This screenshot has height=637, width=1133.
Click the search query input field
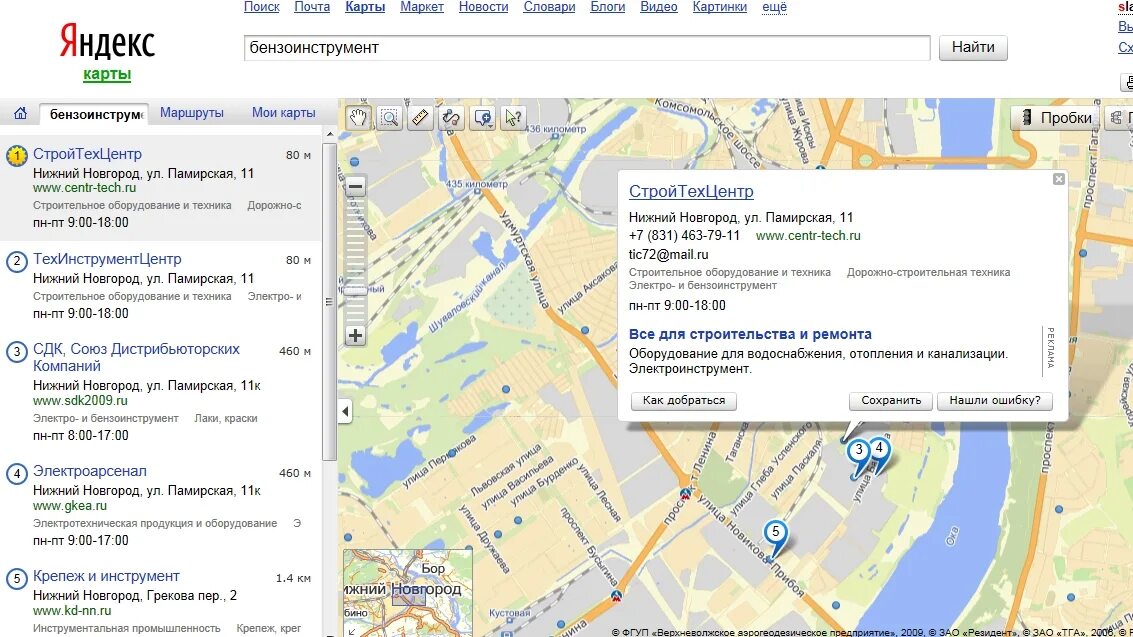click(587, 48)
